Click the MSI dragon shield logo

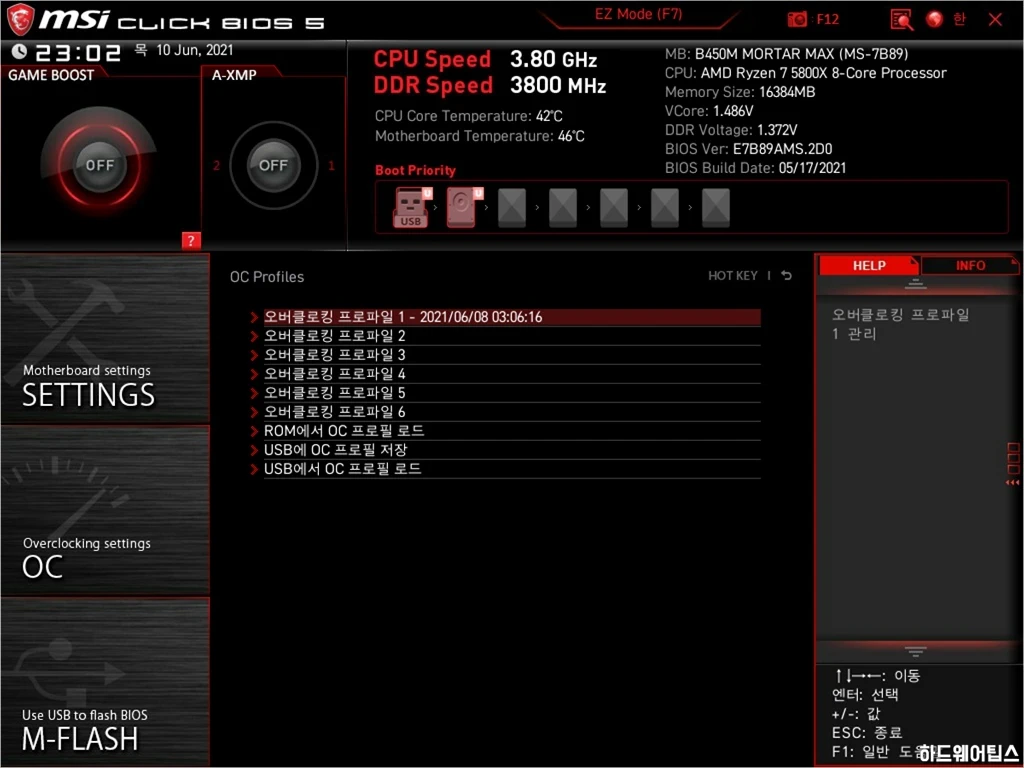[20, 20]
